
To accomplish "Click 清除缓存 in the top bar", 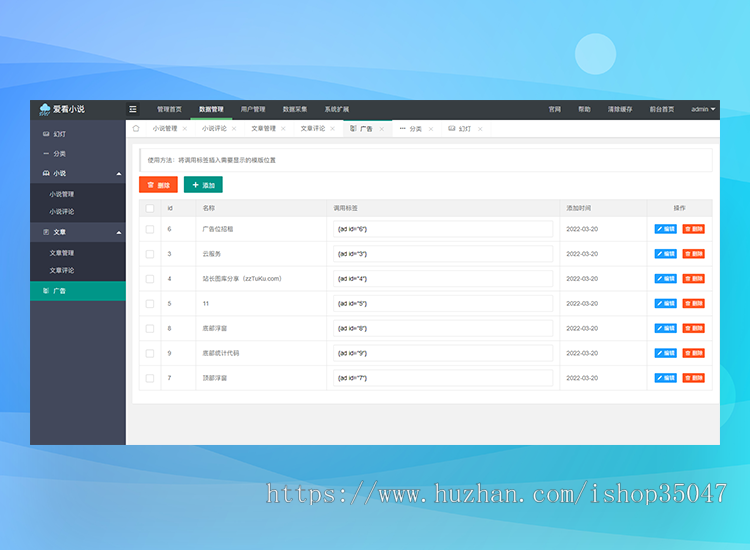I will click(620, 110).
